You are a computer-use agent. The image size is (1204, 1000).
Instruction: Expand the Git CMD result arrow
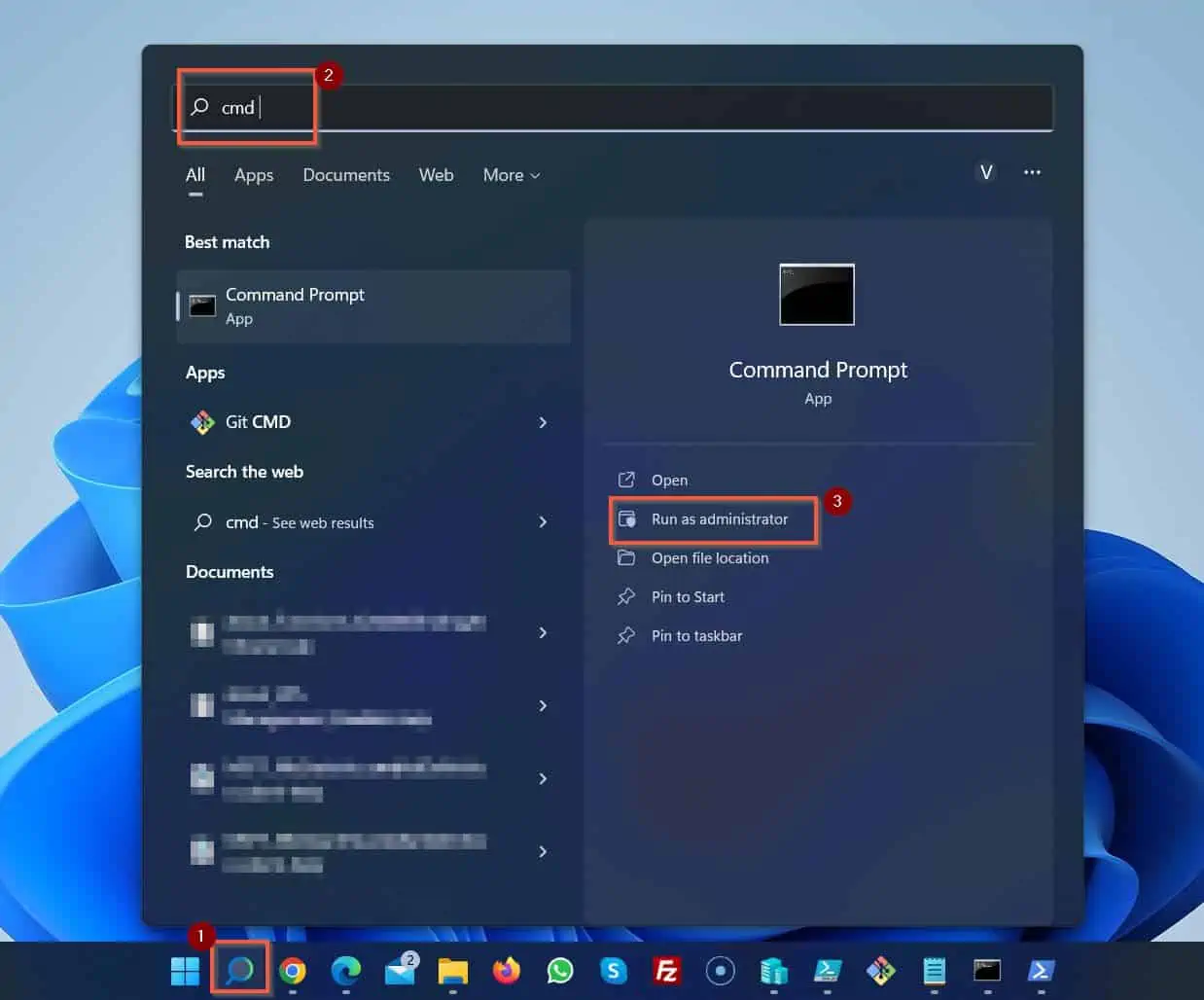coord(543,422)
